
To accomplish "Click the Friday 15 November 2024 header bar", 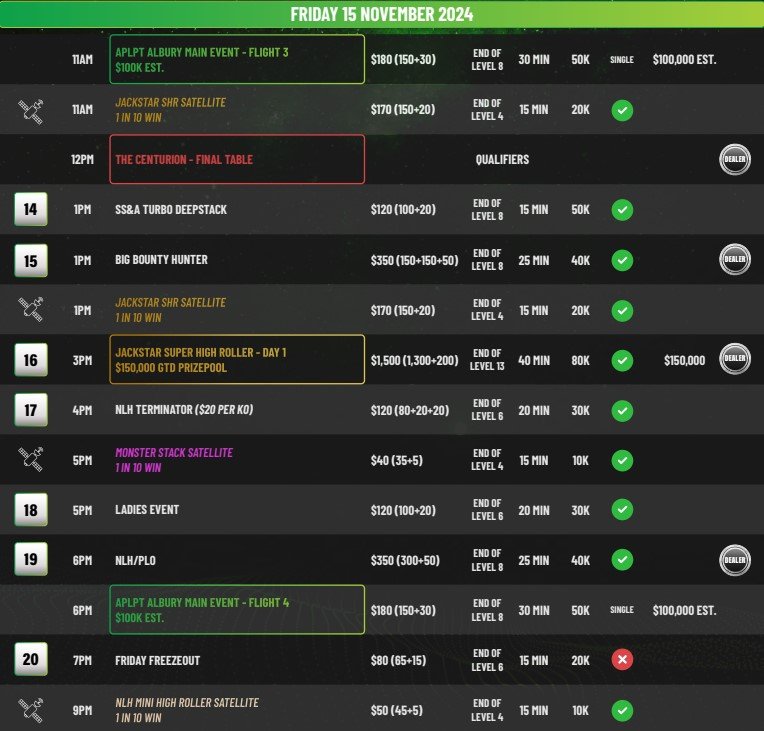I will click(x=382, y=14).
